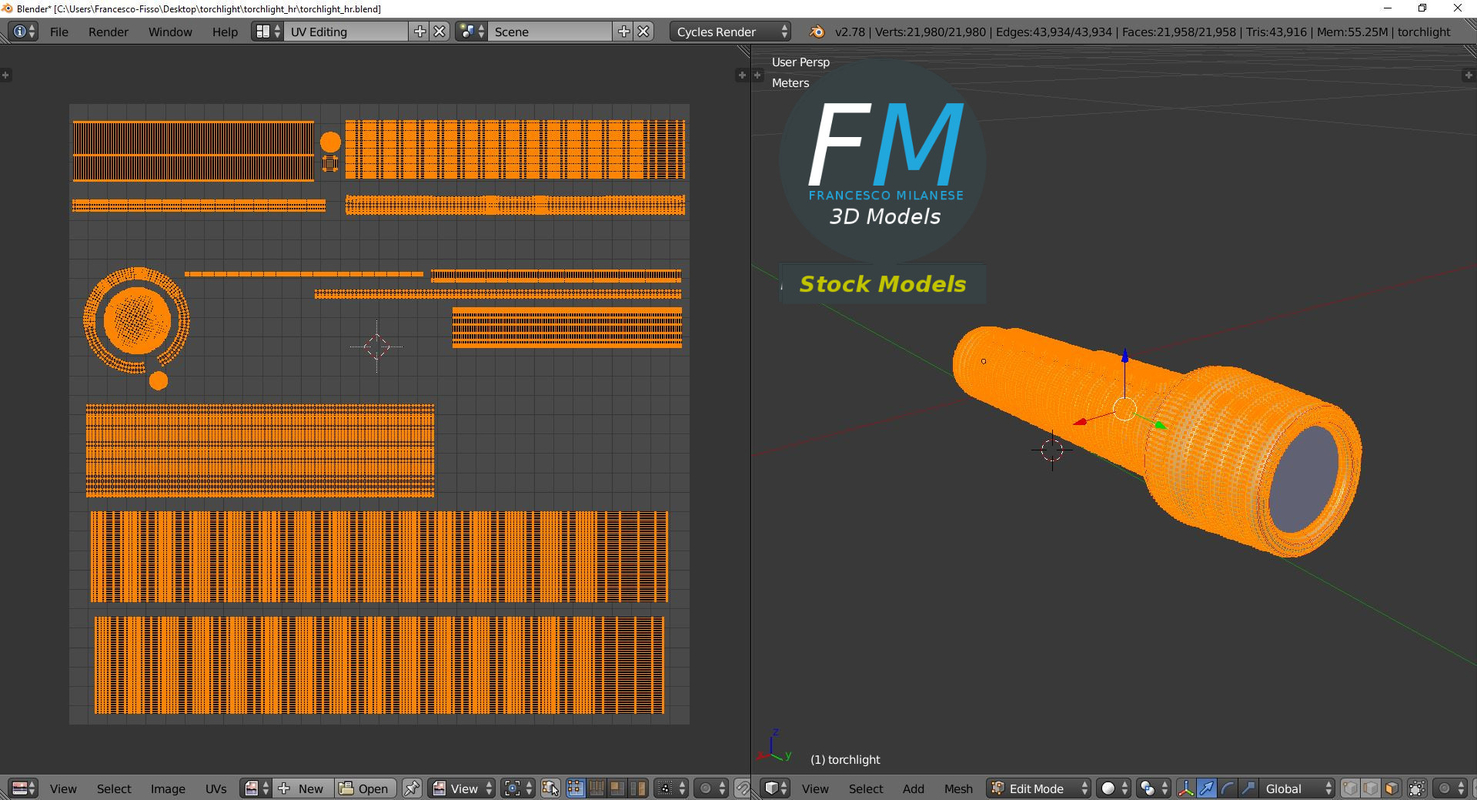Switch to face select mode in 3D view
1477x800 pixels.
coord(1392,789)
